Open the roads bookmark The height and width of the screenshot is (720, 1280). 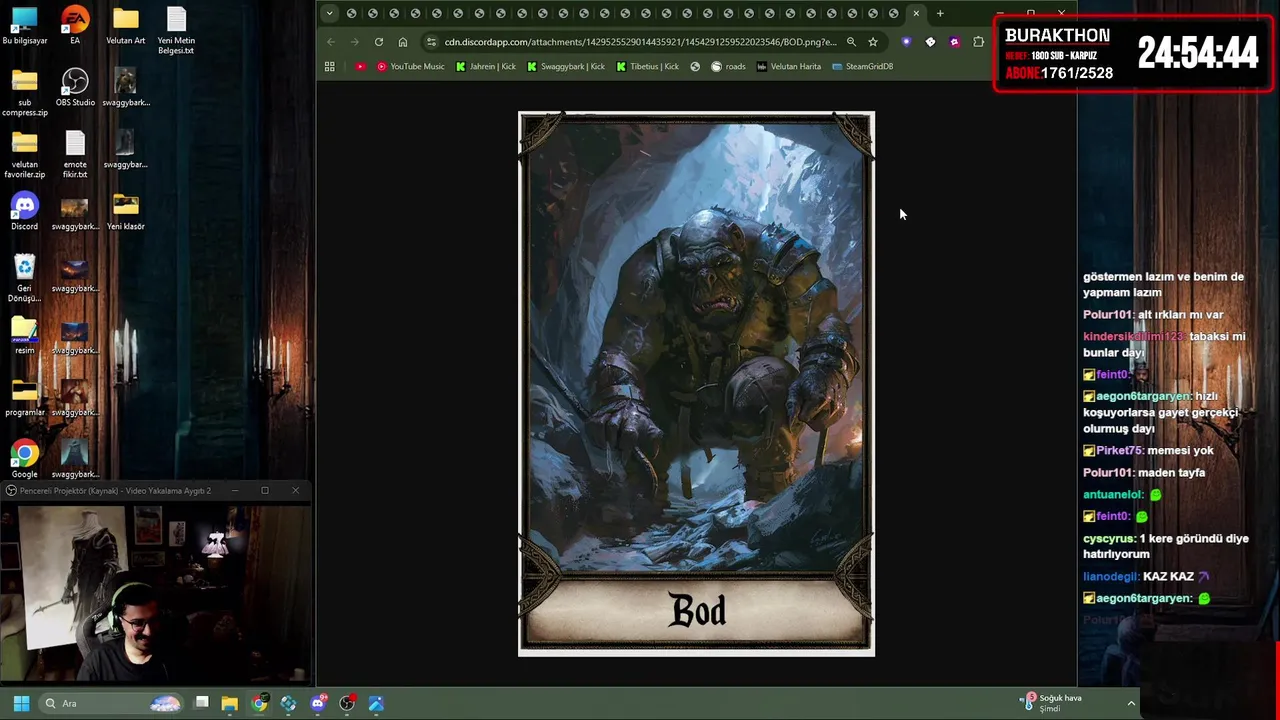(x=728, y=66)
